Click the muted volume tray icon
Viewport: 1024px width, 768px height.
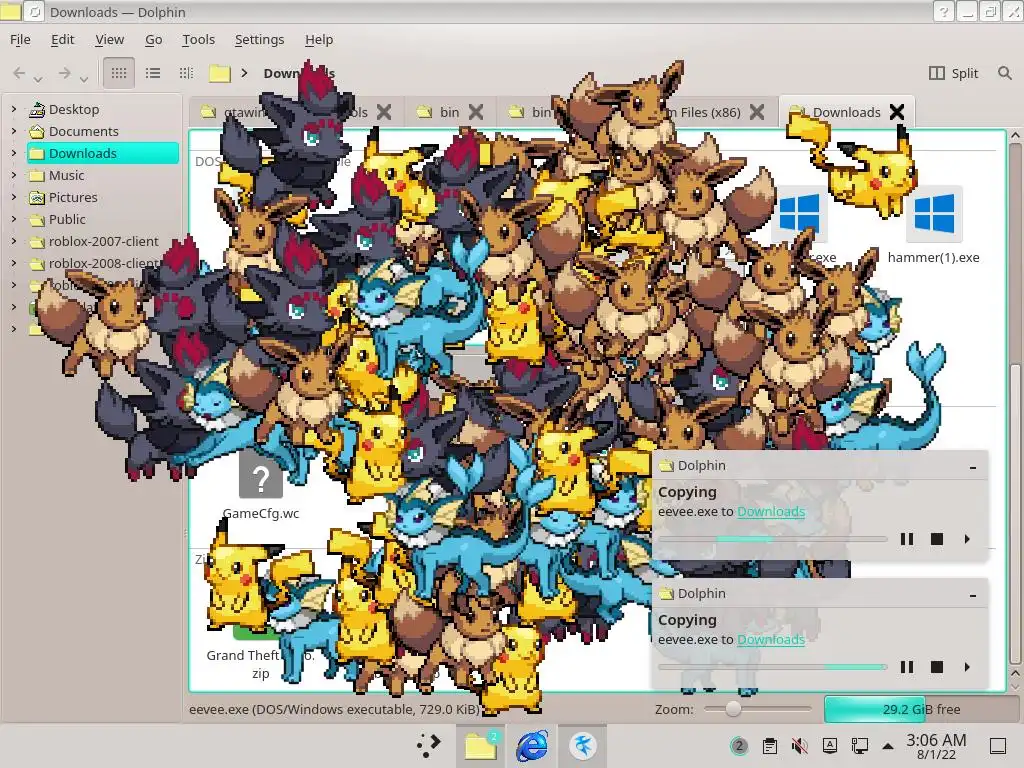tap(799, 745)
